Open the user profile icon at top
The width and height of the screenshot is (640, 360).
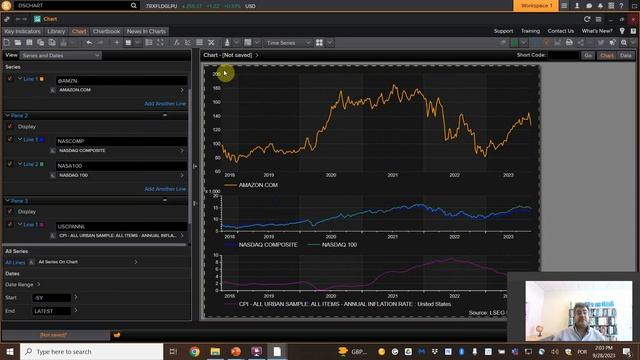(x=577, y=6)
